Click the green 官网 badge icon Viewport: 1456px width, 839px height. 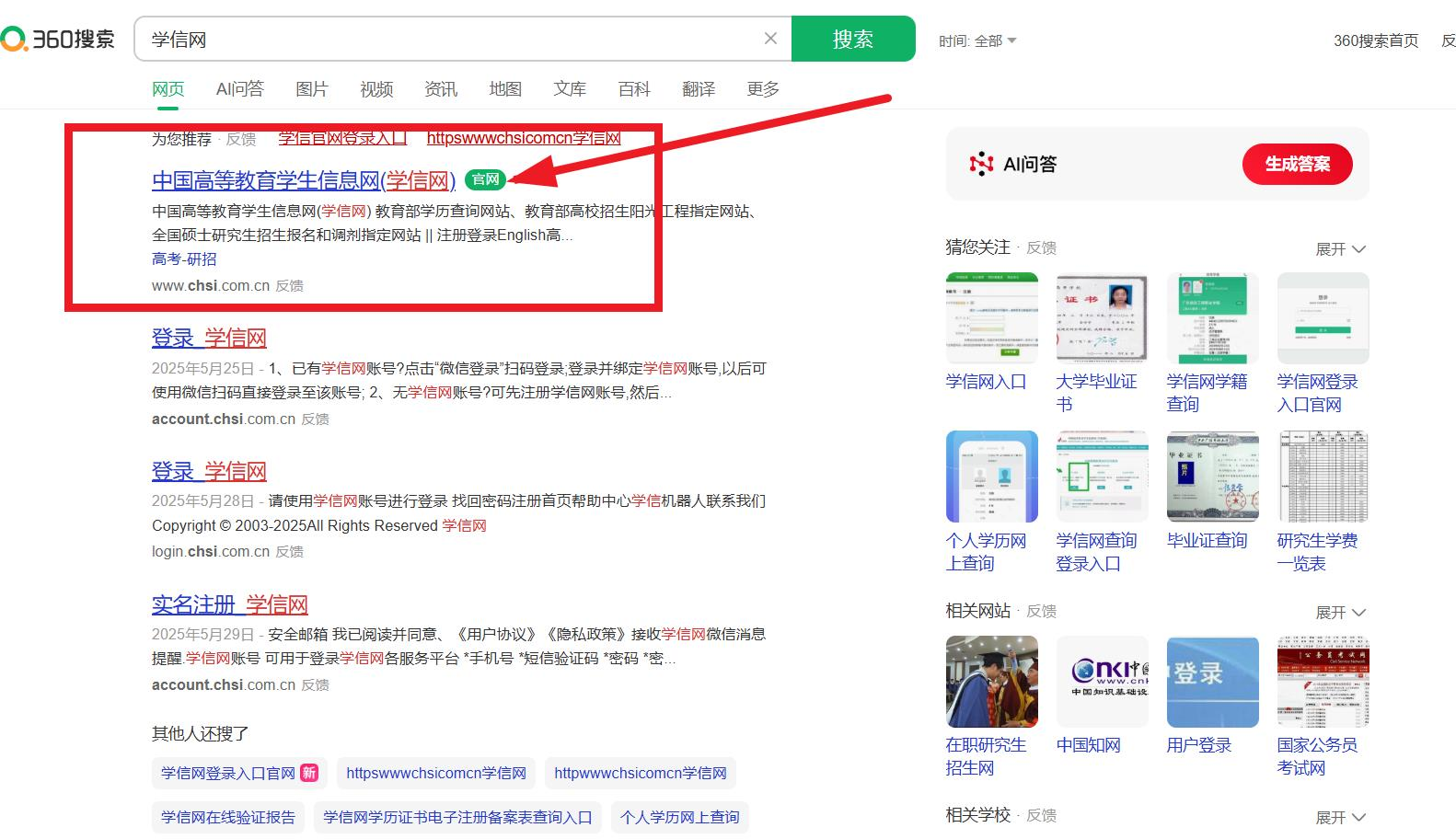[485, 180]
